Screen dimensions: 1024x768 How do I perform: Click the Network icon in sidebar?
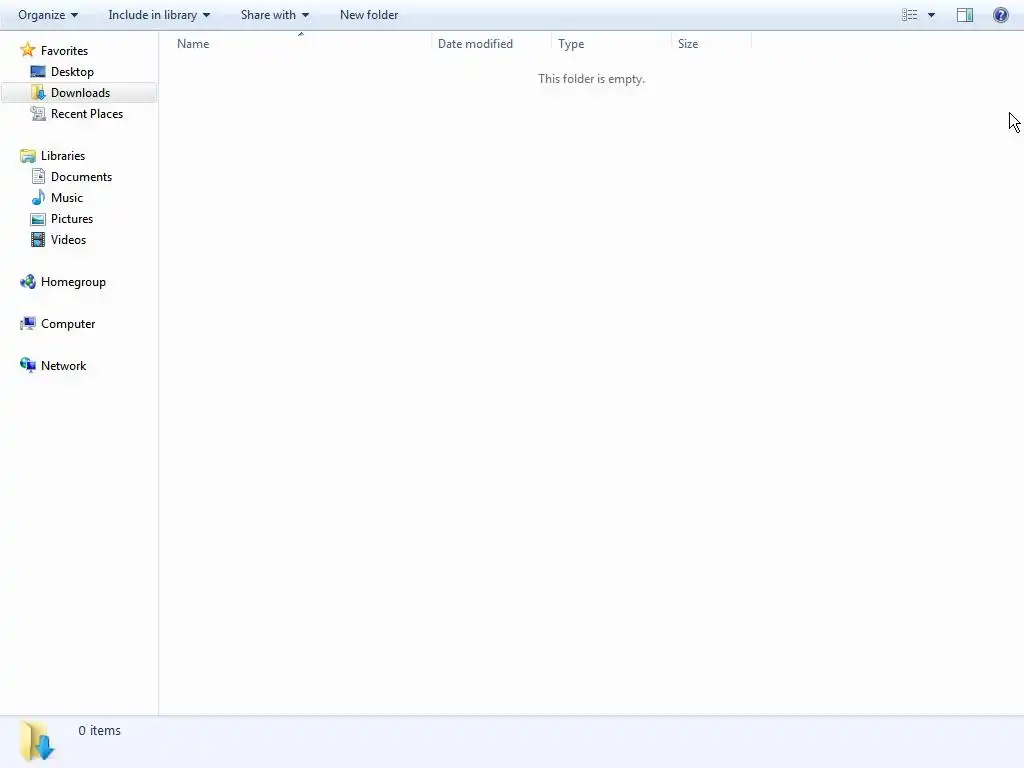pyautogui.click(x=27, y=365)
